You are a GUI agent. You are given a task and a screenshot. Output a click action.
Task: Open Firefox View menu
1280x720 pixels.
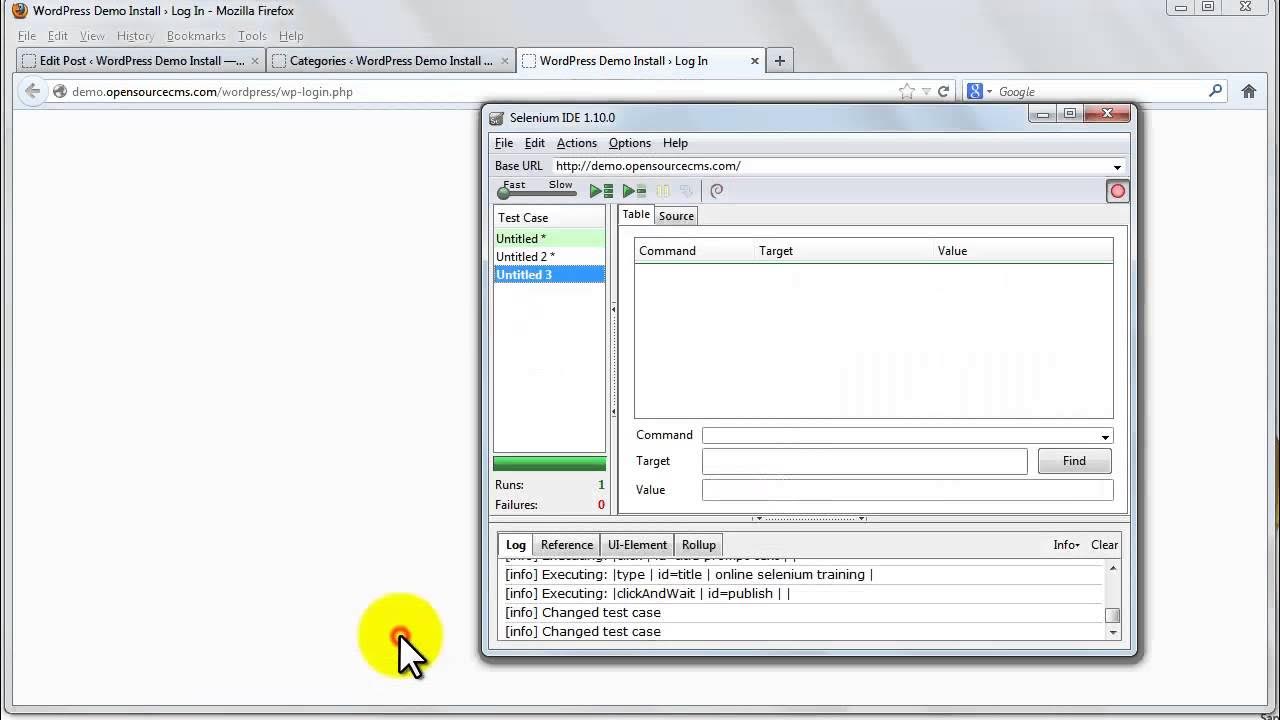(92, 36)
